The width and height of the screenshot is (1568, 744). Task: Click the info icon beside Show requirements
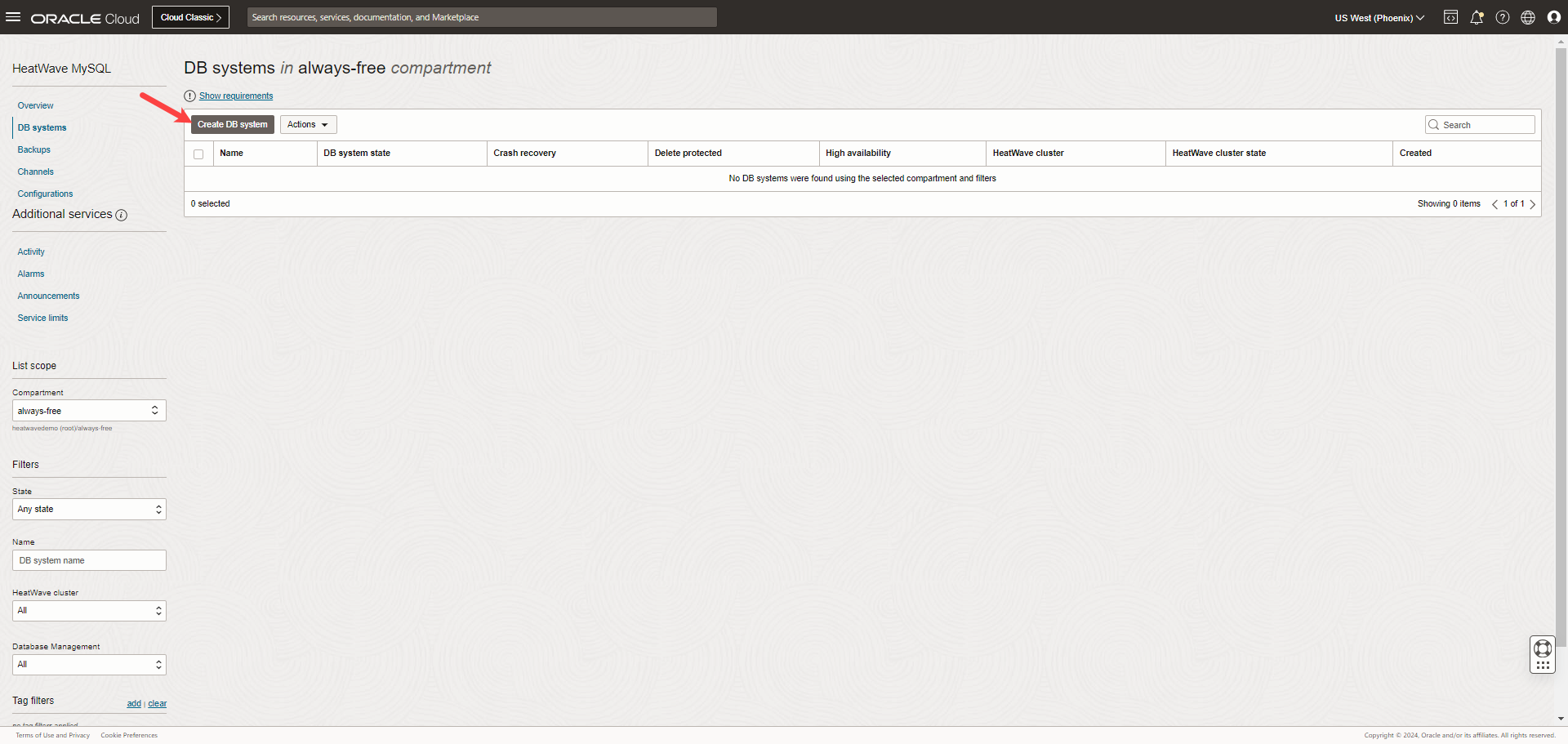click(x=190, y=96)
